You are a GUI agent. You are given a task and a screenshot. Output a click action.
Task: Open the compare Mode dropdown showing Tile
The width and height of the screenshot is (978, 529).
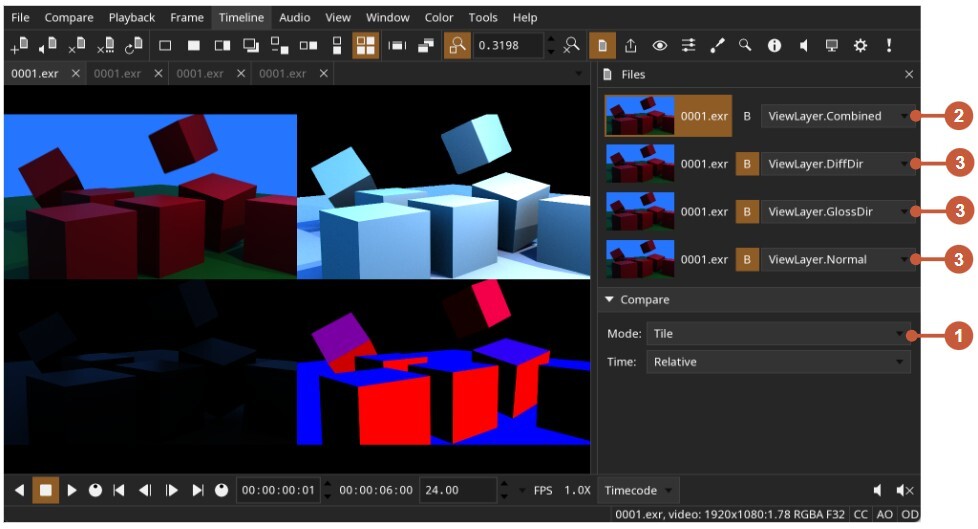pos(777,334)
